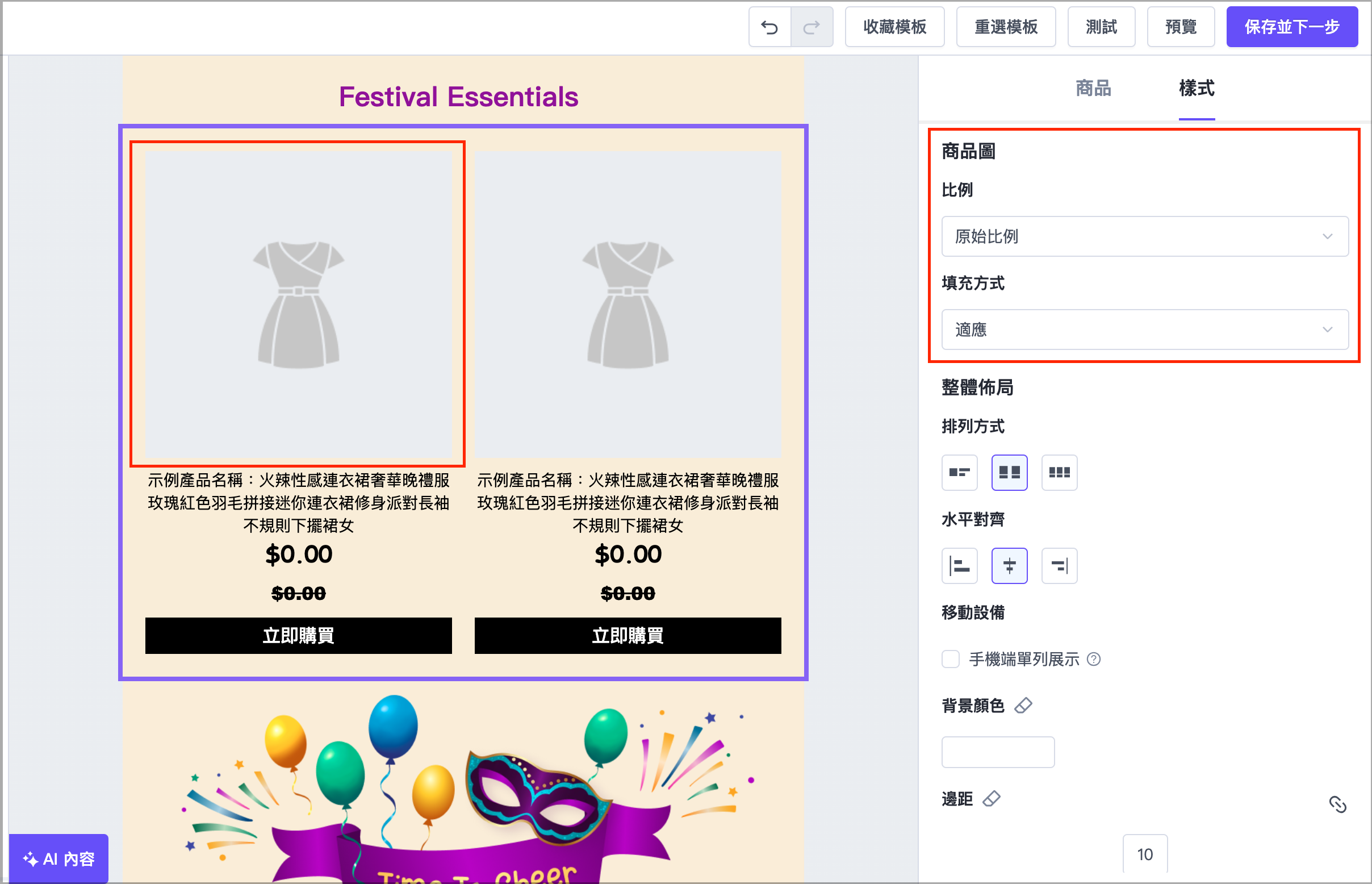
Task: Select right horizontal alignment icon
Action: tap(1059, 565)
